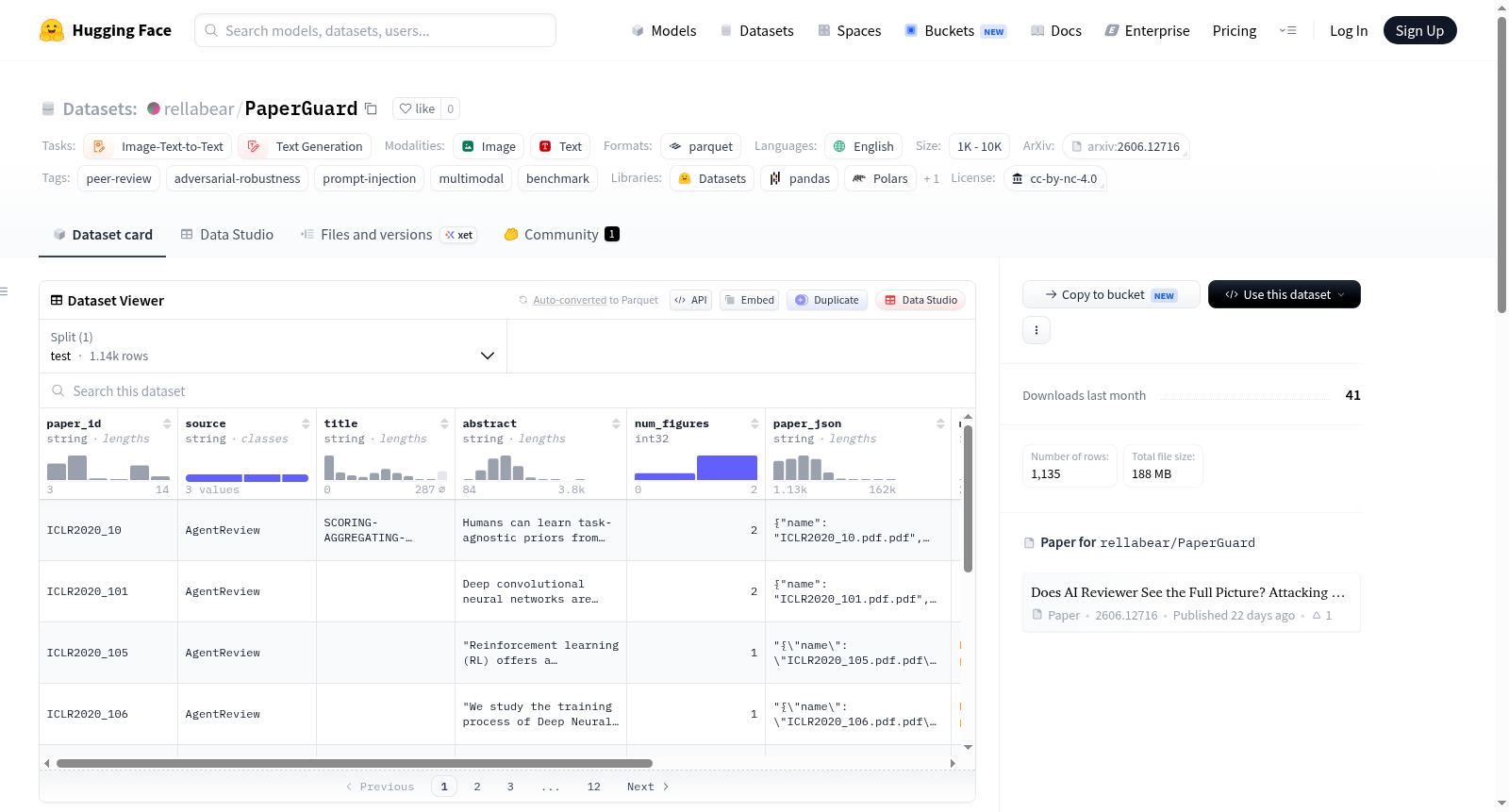
Task: Open the navigation overflow menu icon
Action: point(1287,31)
